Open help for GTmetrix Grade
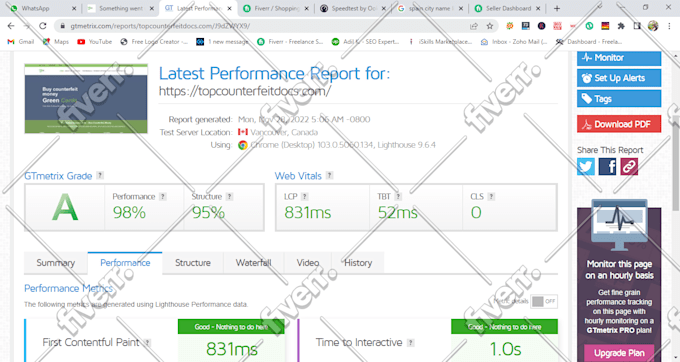Viewport: 680px width, 362px height. (100, 175)
